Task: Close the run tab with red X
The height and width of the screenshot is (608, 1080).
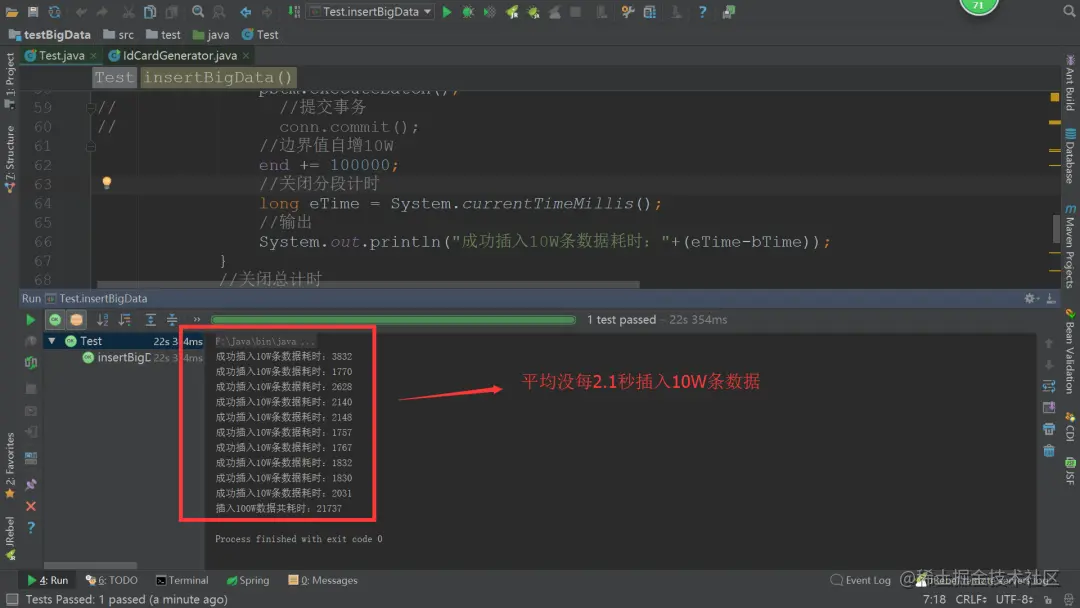Action: coord(31,506)
